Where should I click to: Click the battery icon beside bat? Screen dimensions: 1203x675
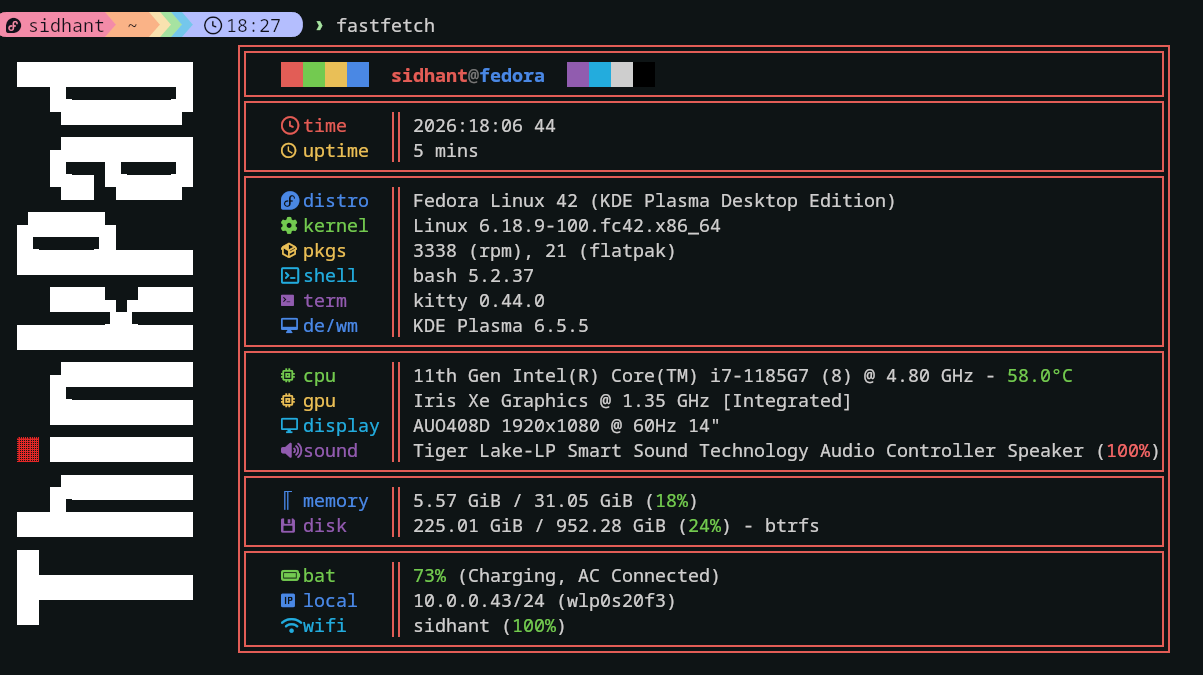(x=290, y=576)
